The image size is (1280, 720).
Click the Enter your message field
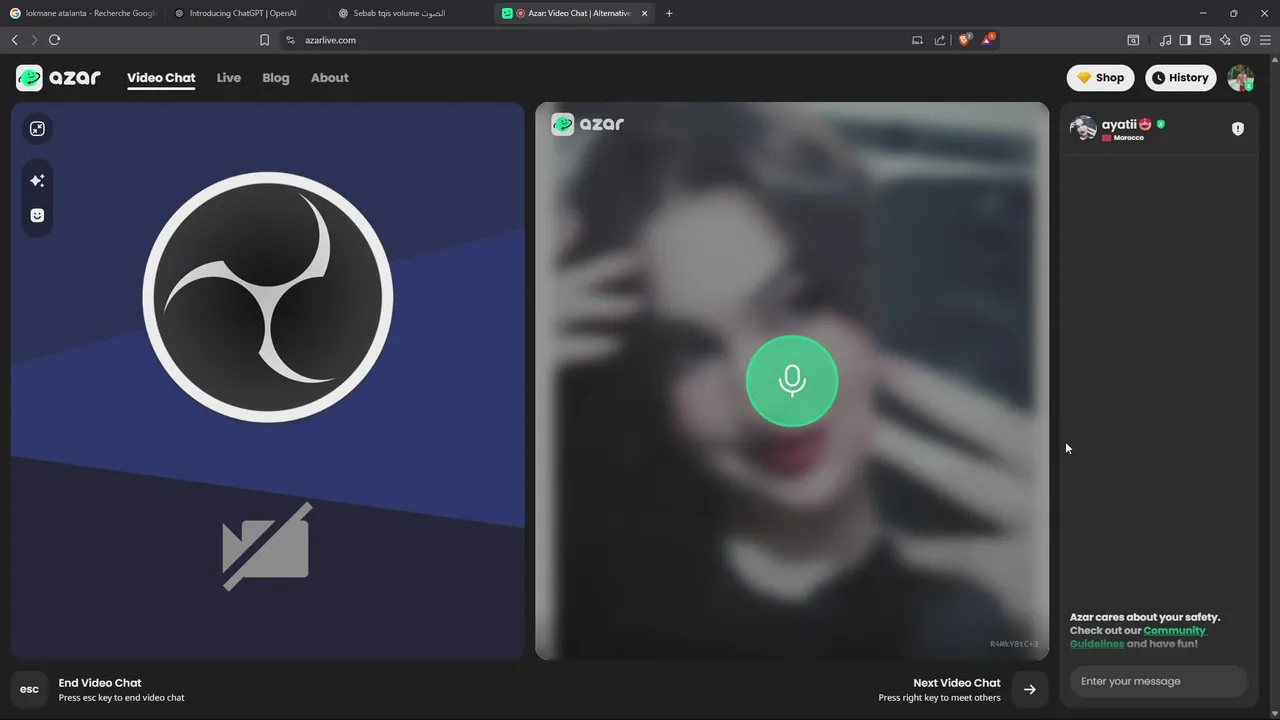(1159, 681)
